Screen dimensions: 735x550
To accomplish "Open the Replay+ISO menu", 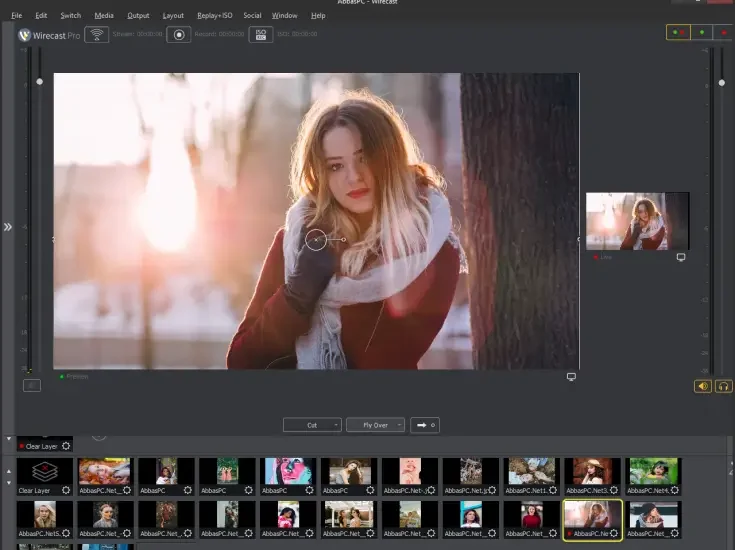I will 214,15.
